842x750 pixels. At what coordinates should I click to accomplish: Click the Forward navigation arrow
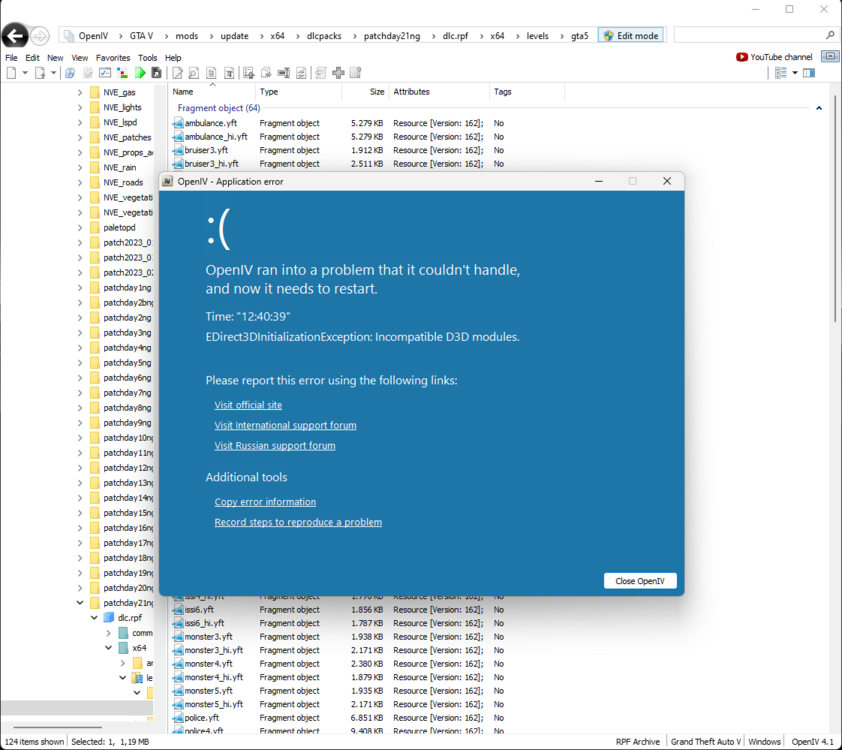(x=39, y=35)
